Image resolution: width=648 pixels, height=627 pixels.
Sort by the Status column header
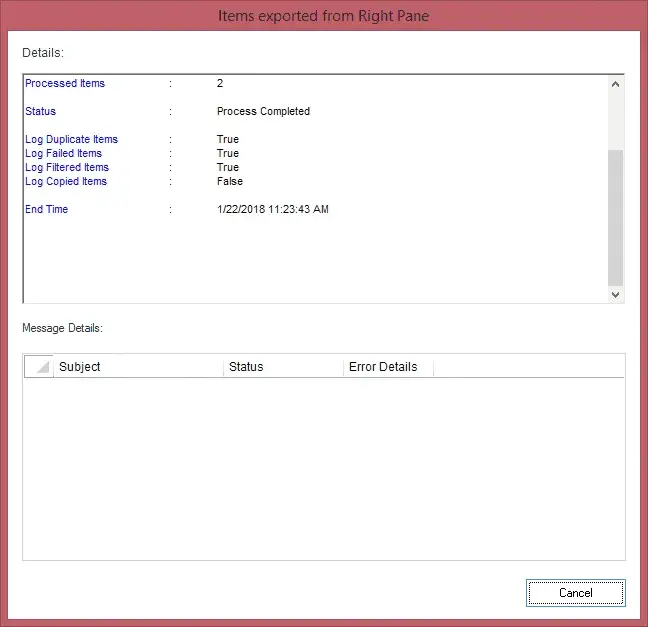[x=283, y=367]
